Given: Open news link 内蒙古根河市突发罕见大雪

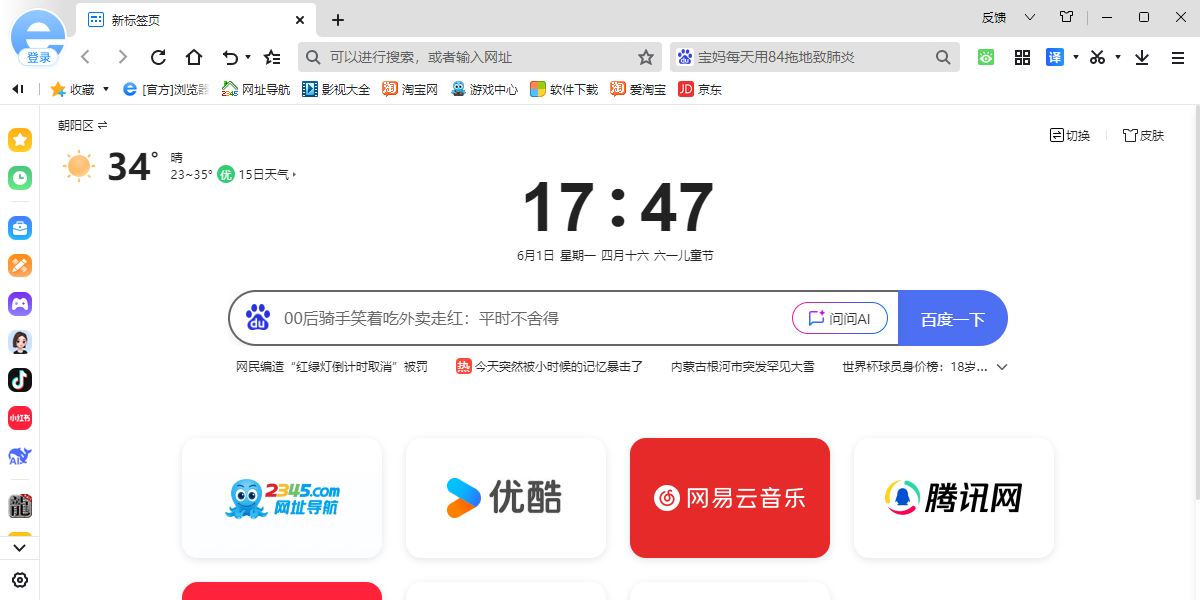Looking at the screenshot, I should click(x=743, y=367).
